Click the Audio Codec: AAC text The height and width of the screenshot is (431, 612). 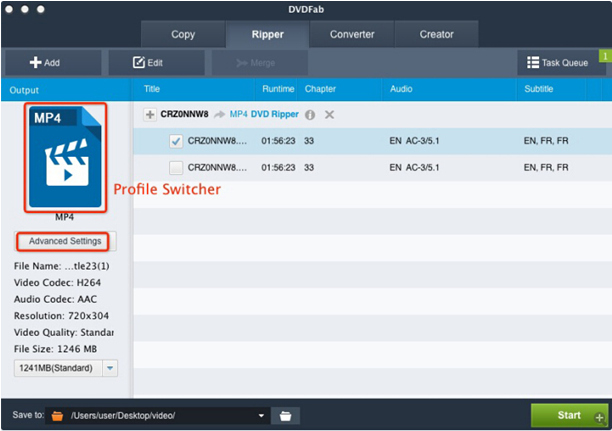(55, 299)
